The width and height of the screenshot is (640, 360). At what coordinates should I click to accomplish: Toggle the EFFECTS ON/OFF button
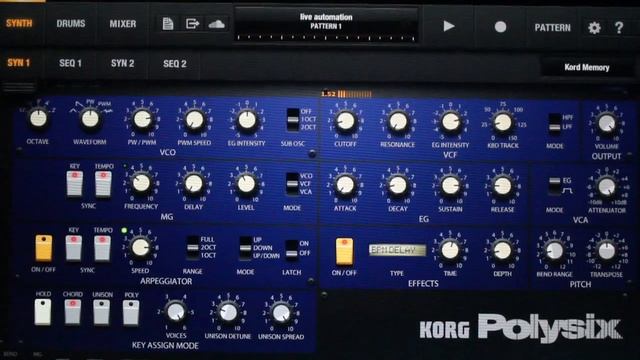pos(344,251)
